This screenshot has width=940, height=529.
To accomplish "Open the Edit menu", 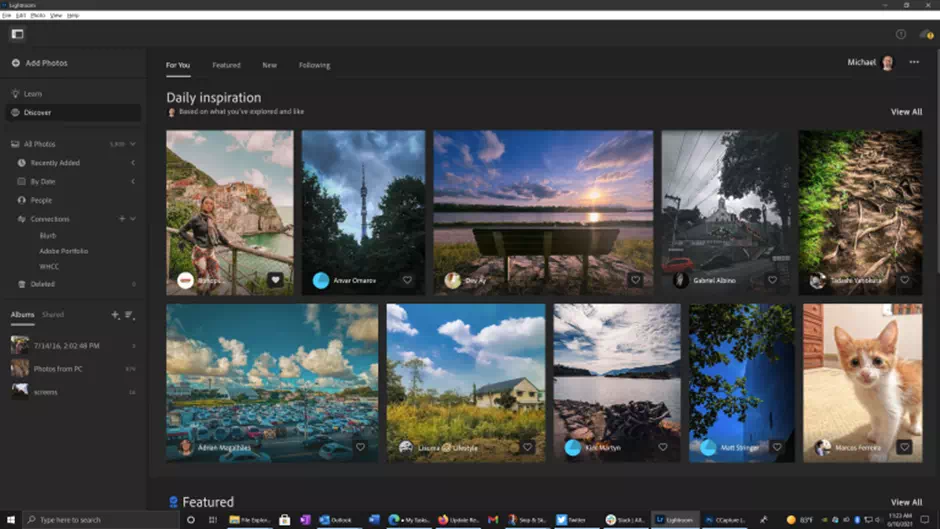I will [x=21, y=16].
